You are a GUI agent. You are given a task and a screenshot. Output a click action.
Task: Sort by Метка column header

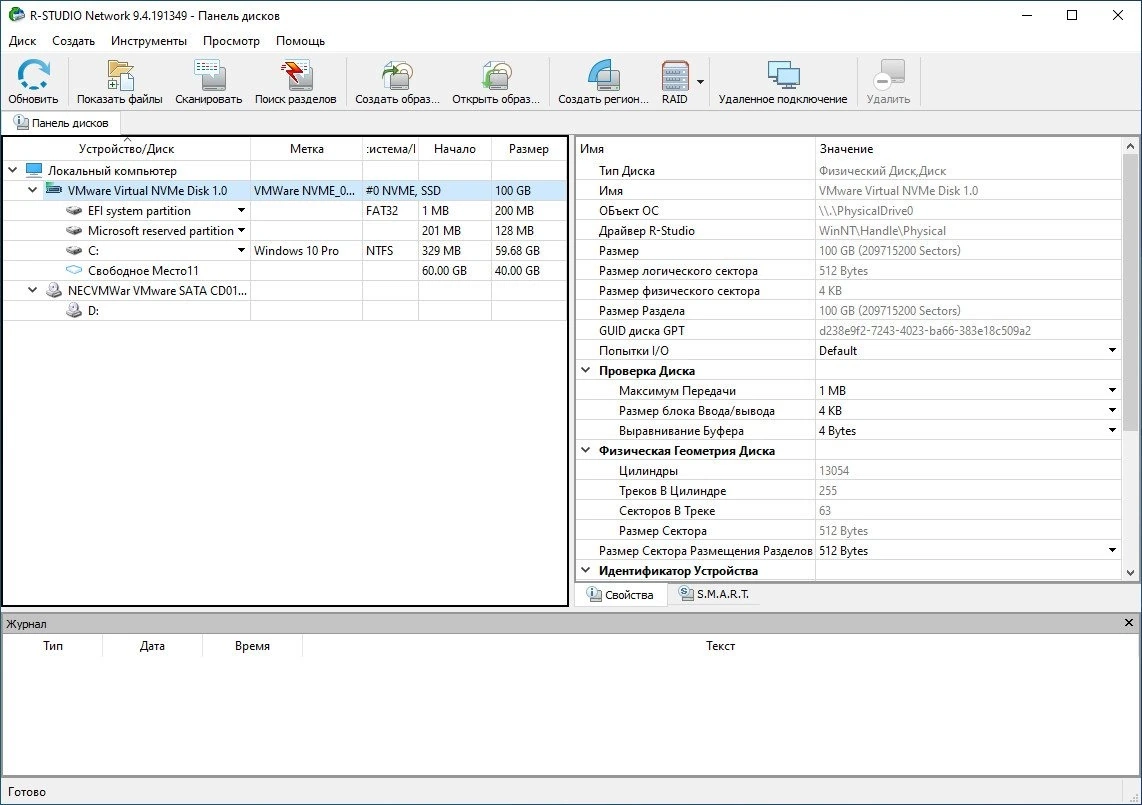click(x=307, y=149)
